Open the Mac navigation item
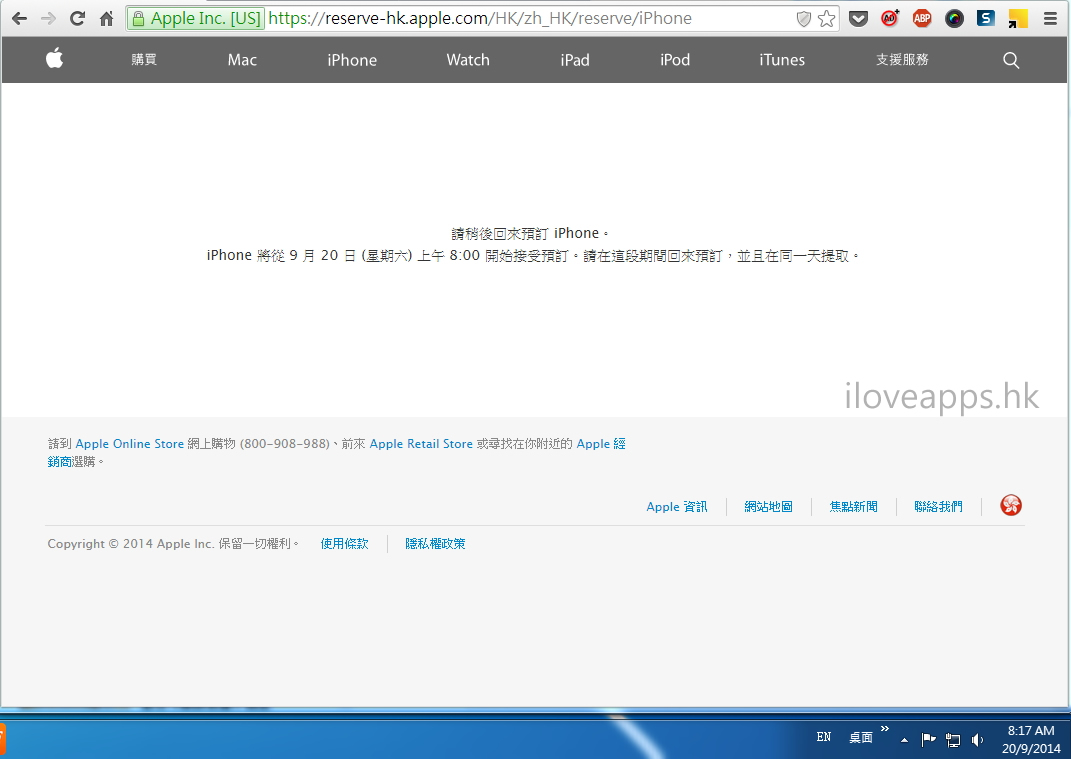The width and height of the screenshot is (1071, 759). (x=242, y=60)
